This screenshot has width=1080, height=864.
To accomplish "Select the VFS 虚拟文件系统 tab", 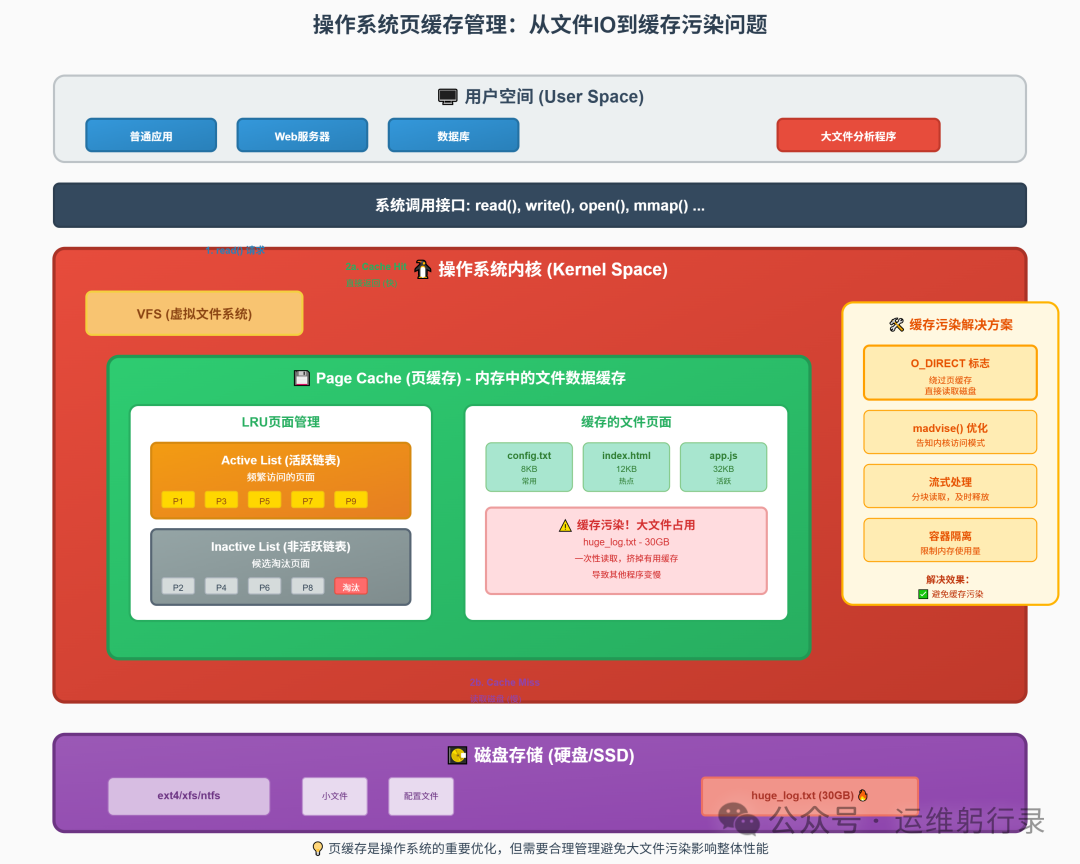I will coord(194,313).
